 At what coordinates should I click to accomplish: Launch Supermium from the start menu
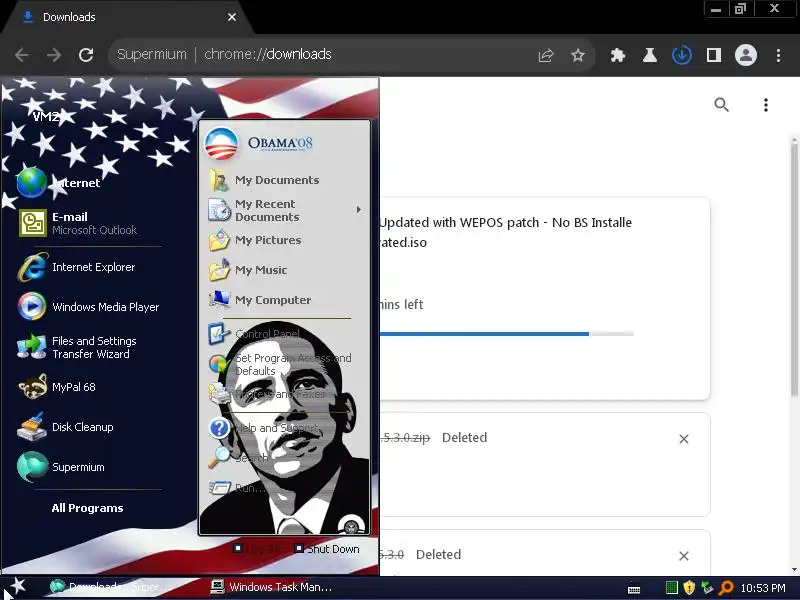click(x=61, y=467)
